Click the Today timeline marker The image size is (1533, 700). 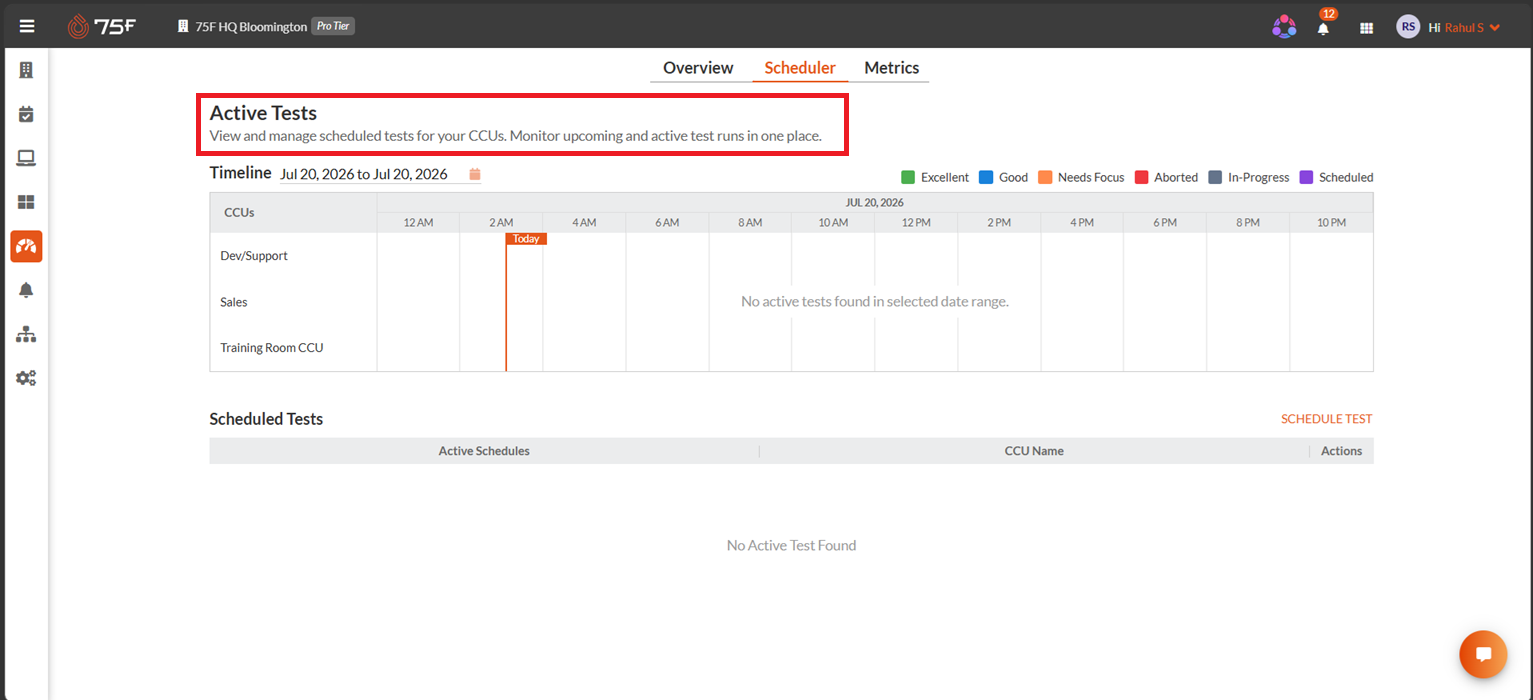(526, 239)
